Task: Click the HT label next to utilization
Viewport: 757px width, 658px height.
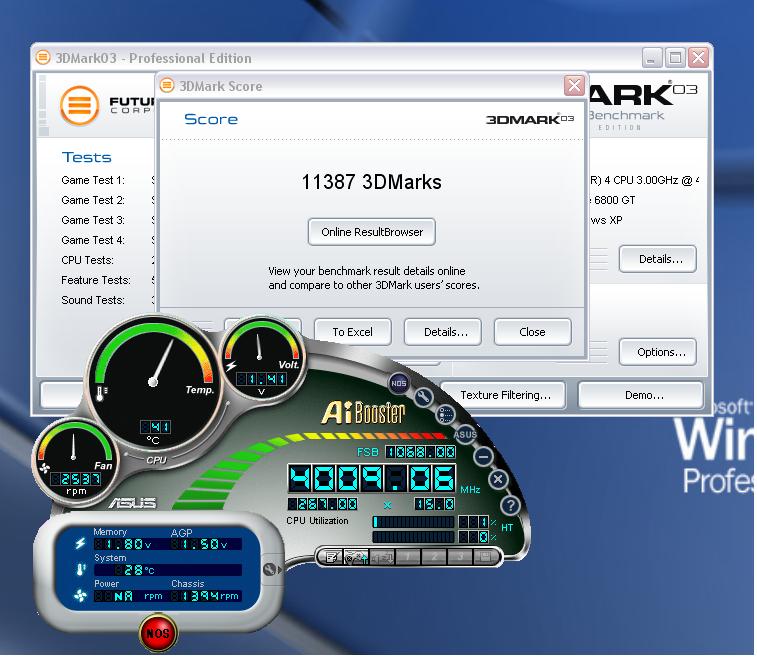Action: point(506,528)
